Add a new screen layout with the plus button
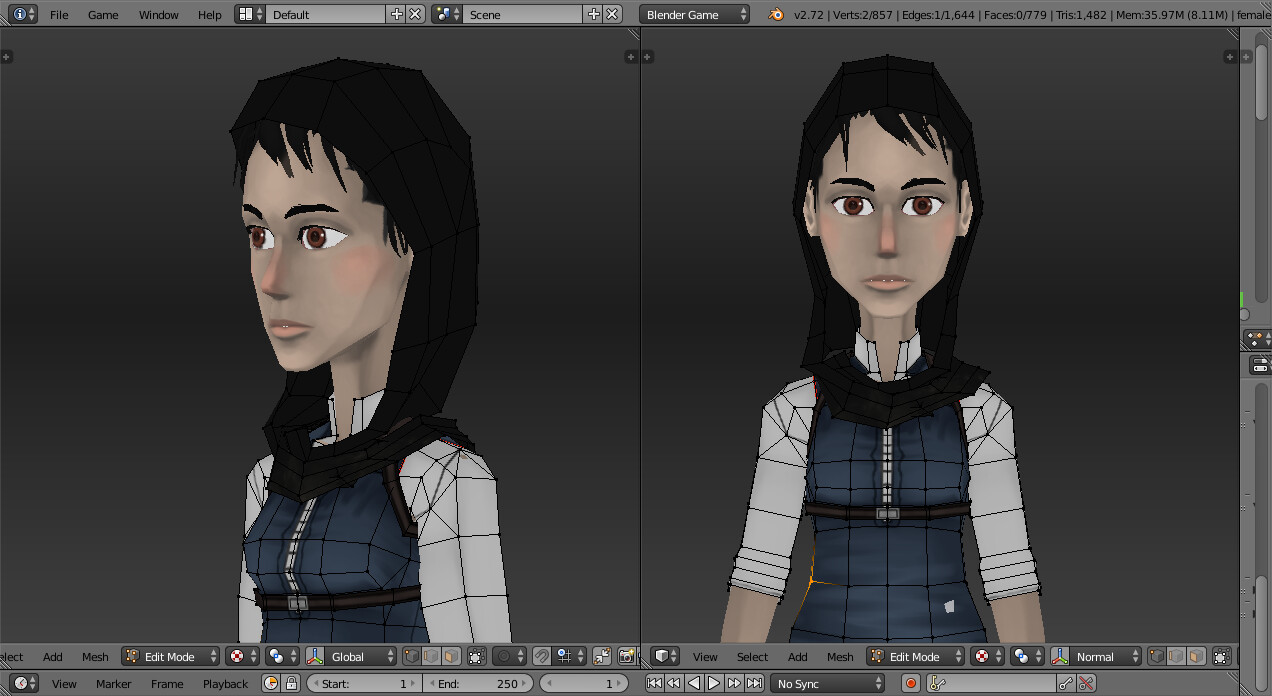Viewport: 1272px width, 696px height. (x=397, y=14)
